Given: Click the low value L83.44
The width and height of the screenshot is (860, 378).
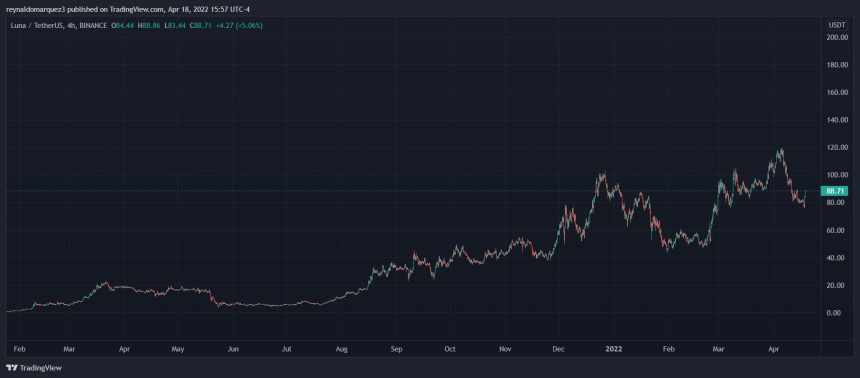Looking at the screenshot, I should pos(174,25).
